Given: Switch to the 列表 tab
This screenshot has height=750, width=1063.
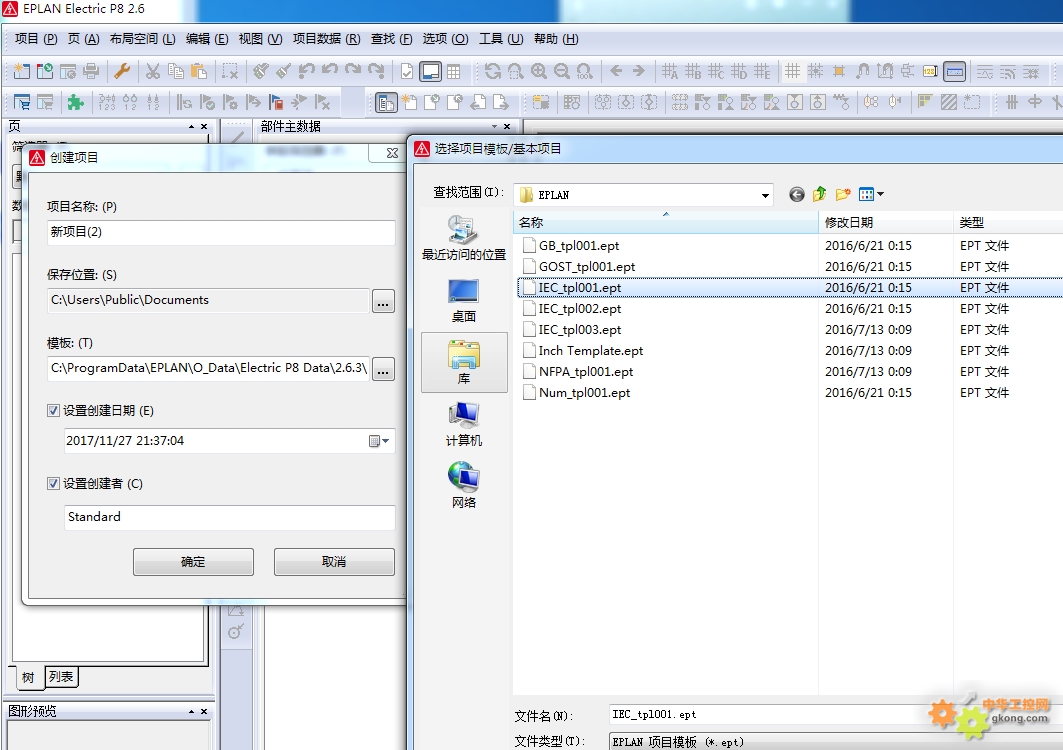Looking at the screenshot, I should (x=61, y=676).
